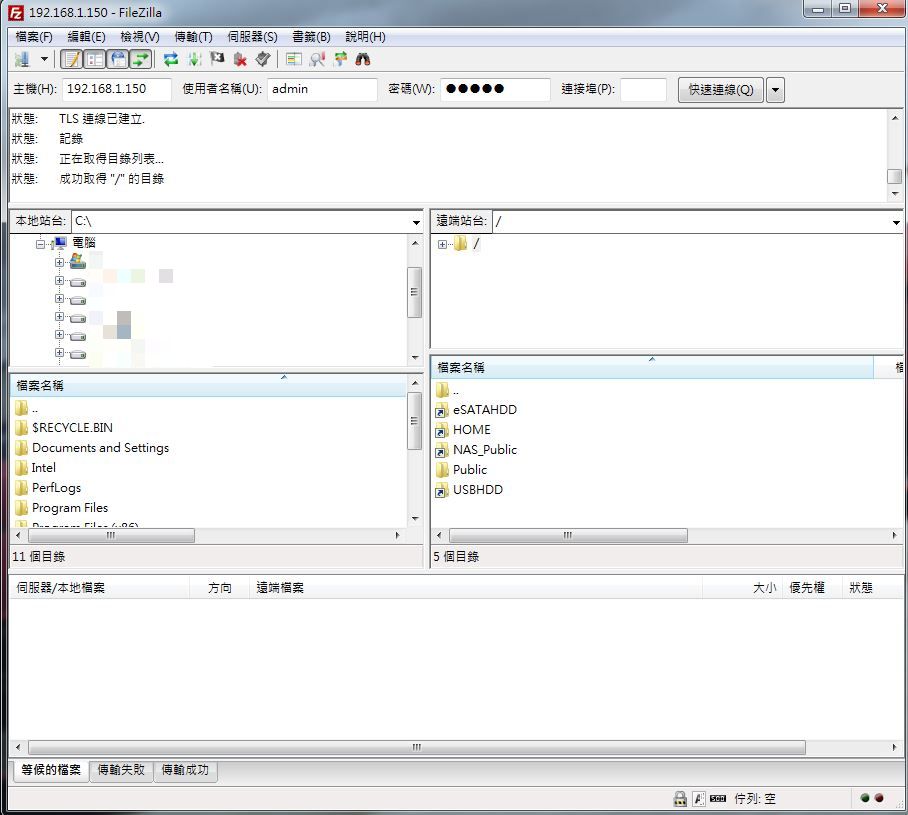908x815 pixels.
Task: Click the 快速連線(Q) button
Action: click(x=720, y=90)
